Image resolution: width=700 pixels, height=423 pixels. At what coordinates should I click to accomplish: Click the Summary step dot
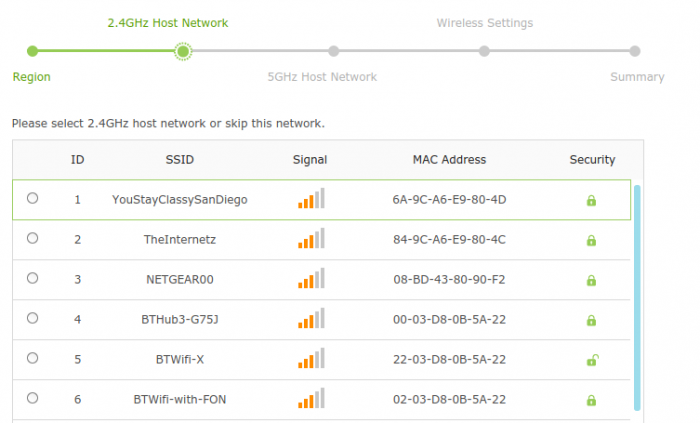coord(635,51)
